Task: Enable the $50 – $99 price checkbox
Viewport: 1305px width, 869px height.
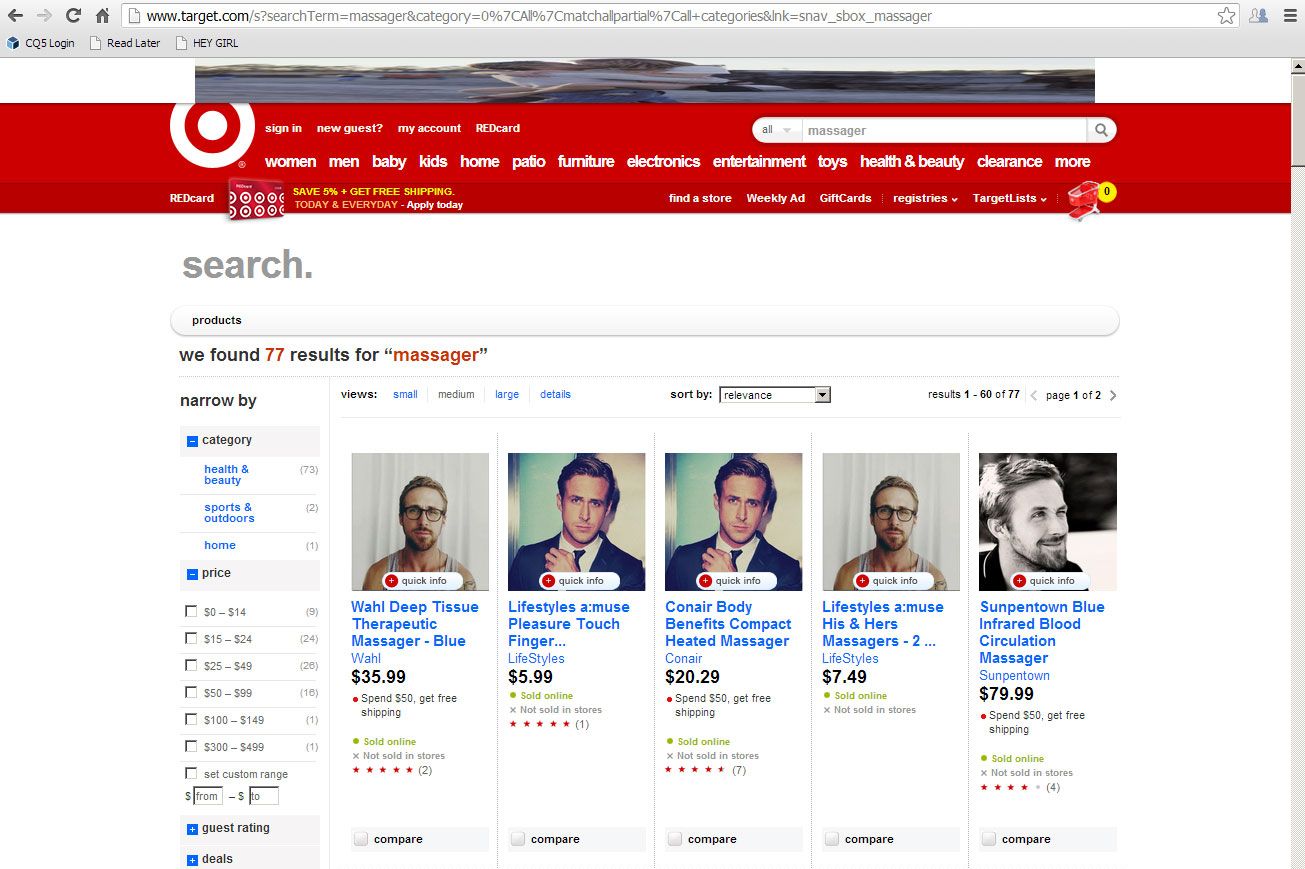Action: (x=191, y=692)
